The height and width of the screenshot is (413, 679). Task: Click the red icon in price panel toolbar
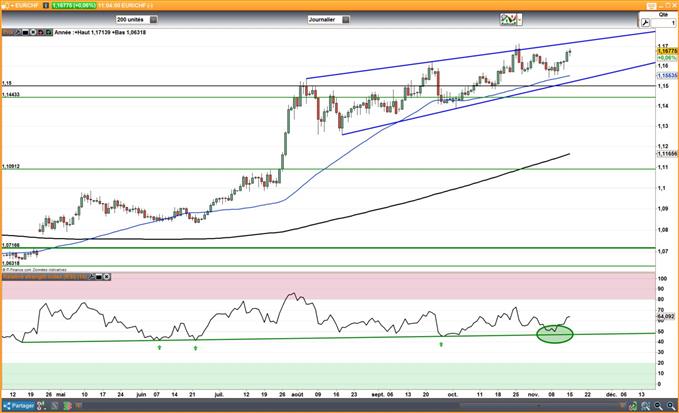point(41,32)
